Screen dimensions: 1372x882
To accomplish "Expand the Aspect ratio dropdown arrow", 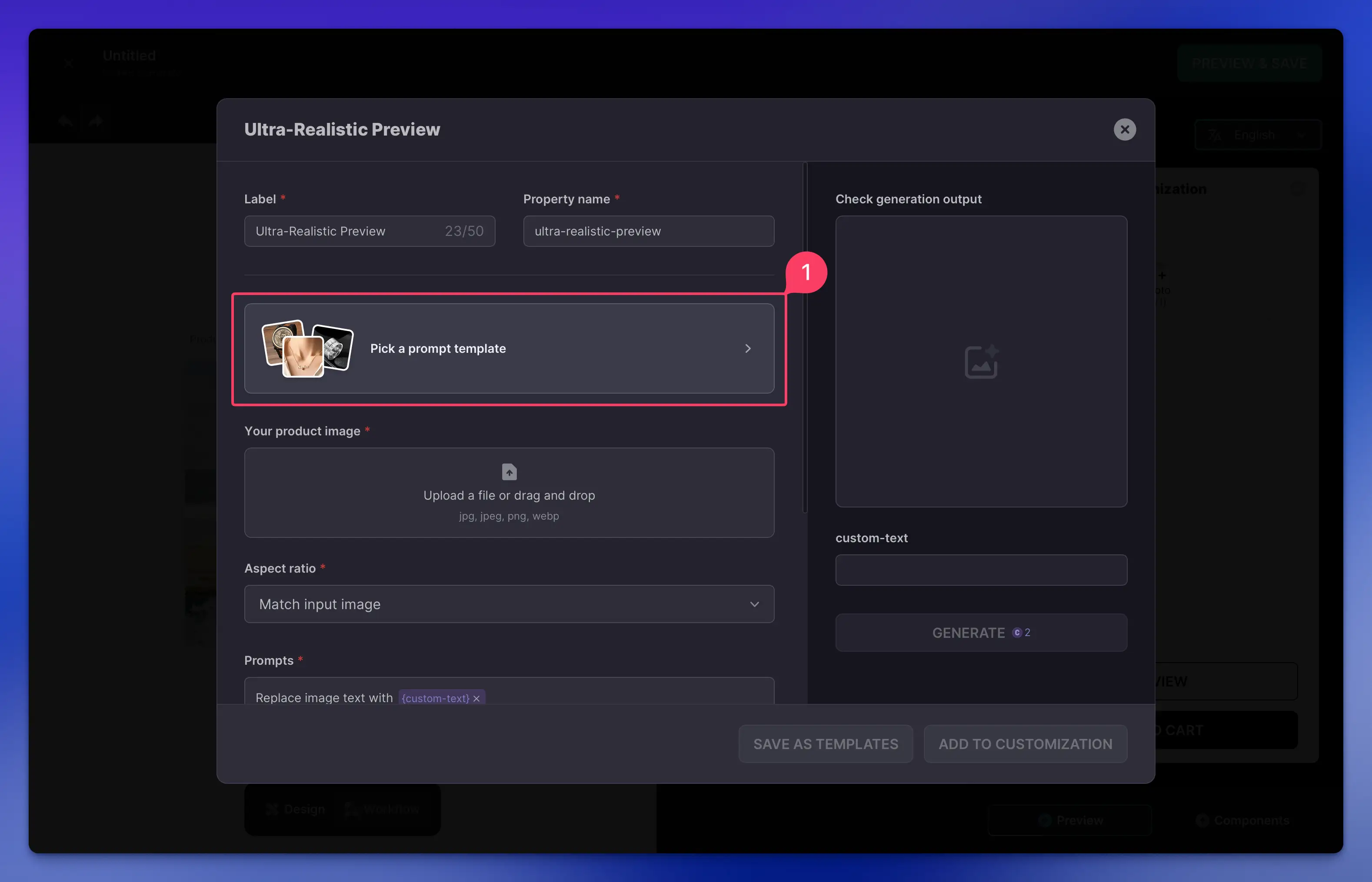I will 754,604.
